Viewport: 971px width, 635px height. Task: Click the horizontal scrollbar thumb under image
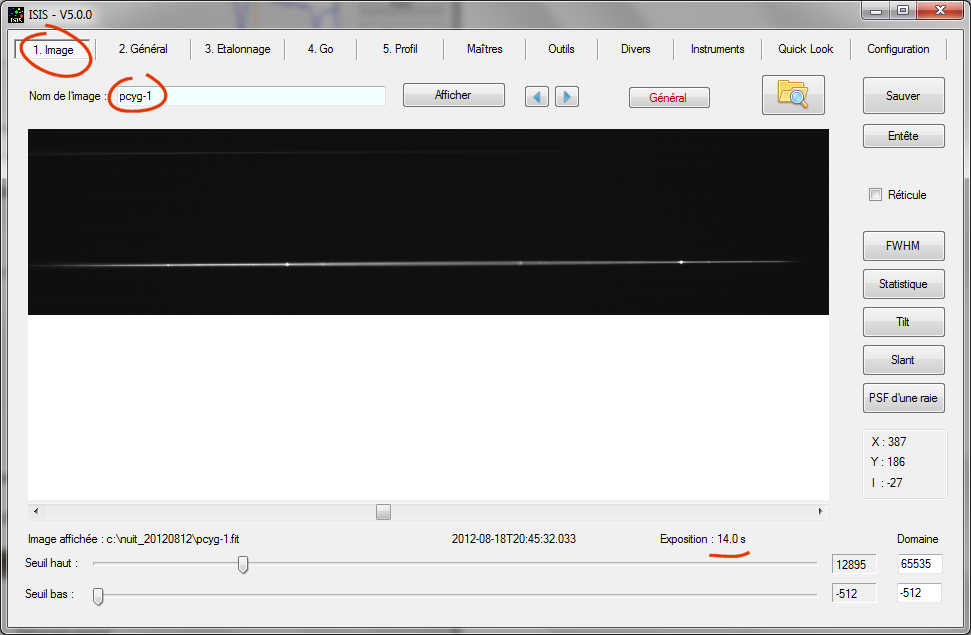pyautogui.click(x=383, y=512)
